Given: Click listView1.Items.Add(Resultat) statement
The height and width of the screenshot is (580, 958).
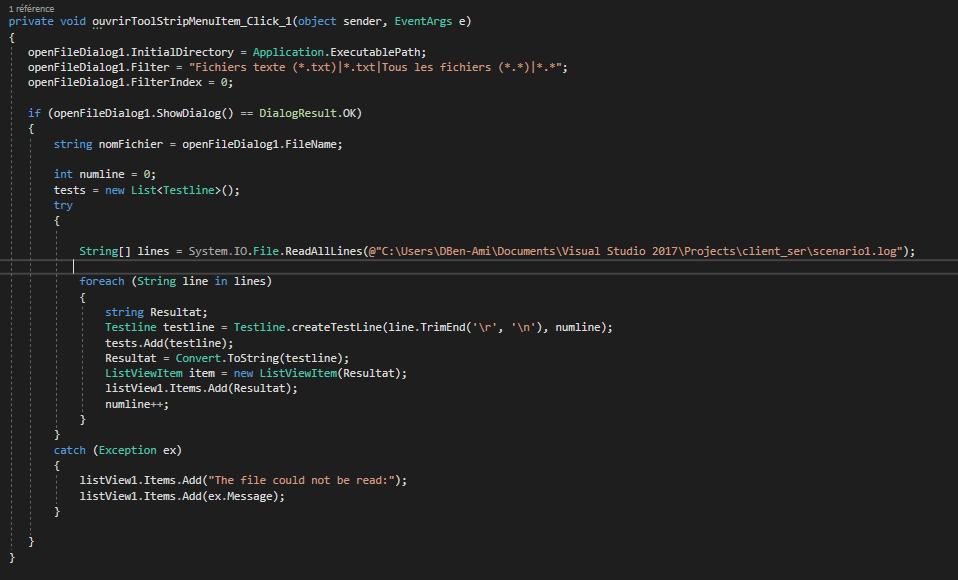Looking at the screenshot, I should (201, 388).
